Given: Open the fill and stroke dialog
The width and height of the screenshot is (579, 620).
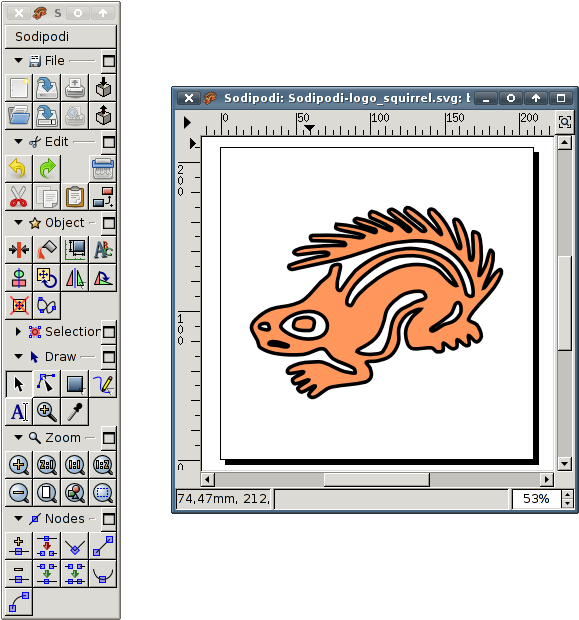Looking at the screenshot, I should [x=47, y=250].
